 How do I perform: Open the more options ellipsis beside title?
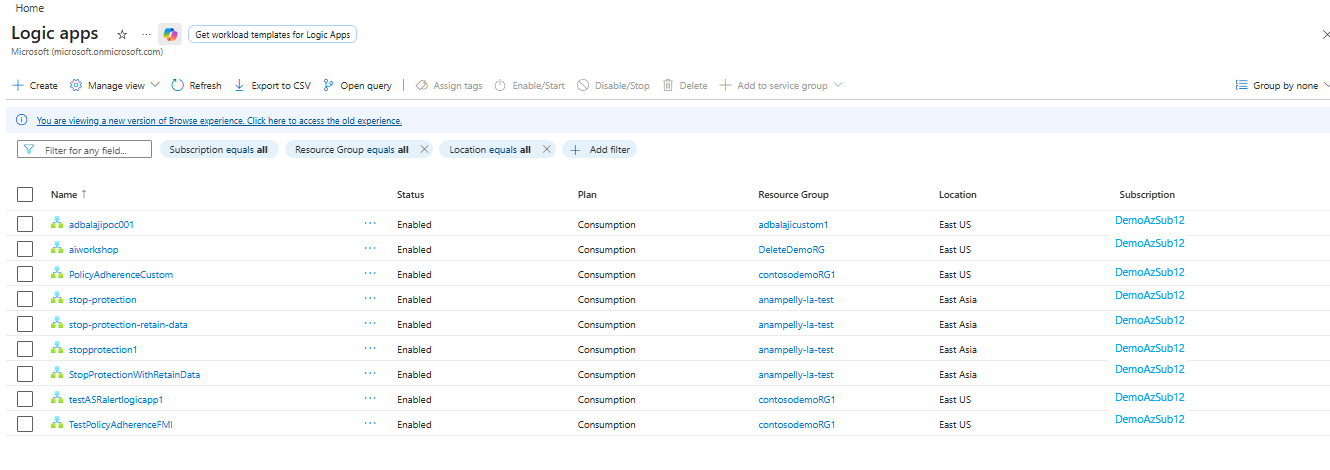pyautogui.click(x=147, y=34)
